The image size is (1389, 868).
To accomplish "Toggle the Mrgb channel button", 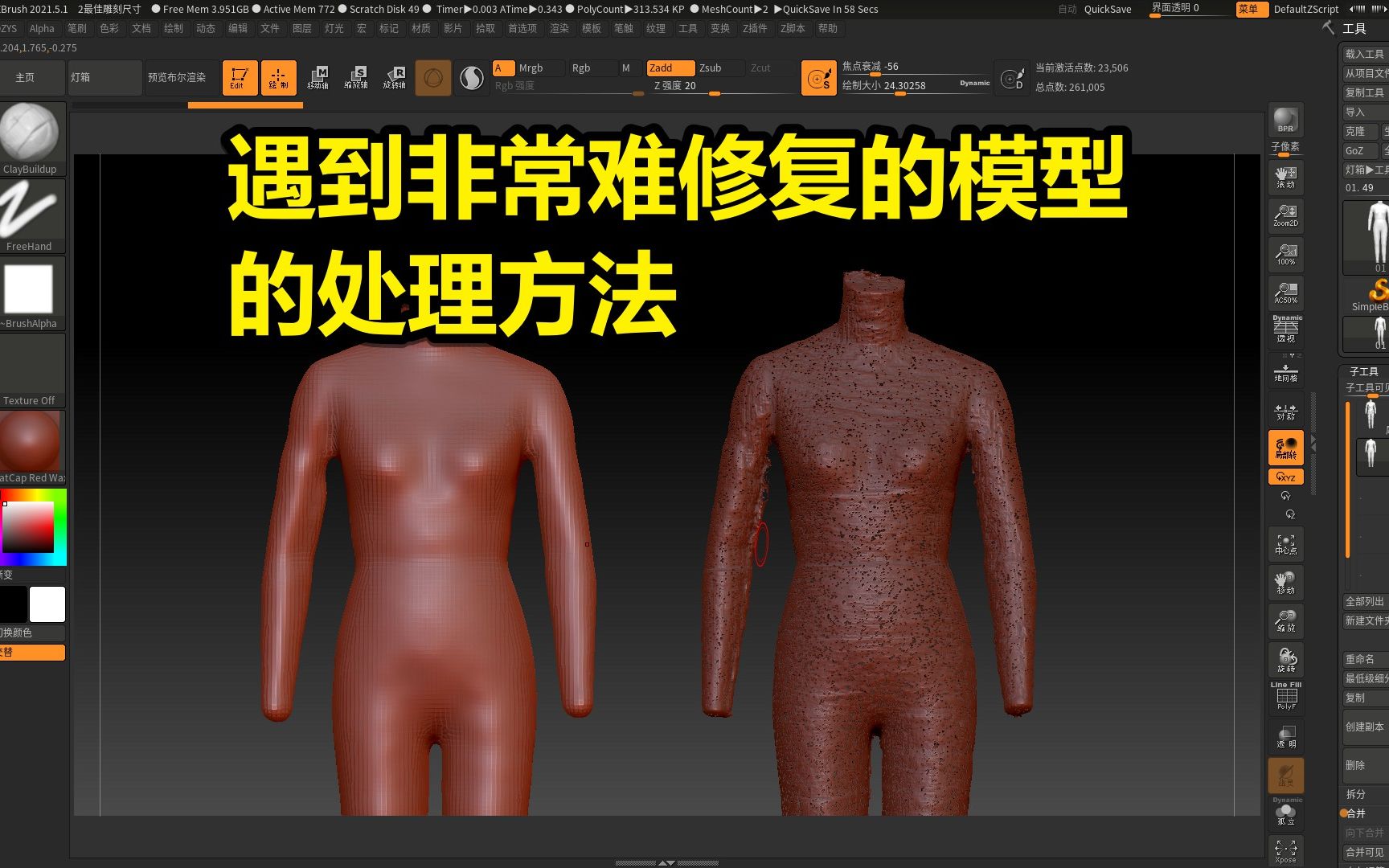I will [531, 68].
